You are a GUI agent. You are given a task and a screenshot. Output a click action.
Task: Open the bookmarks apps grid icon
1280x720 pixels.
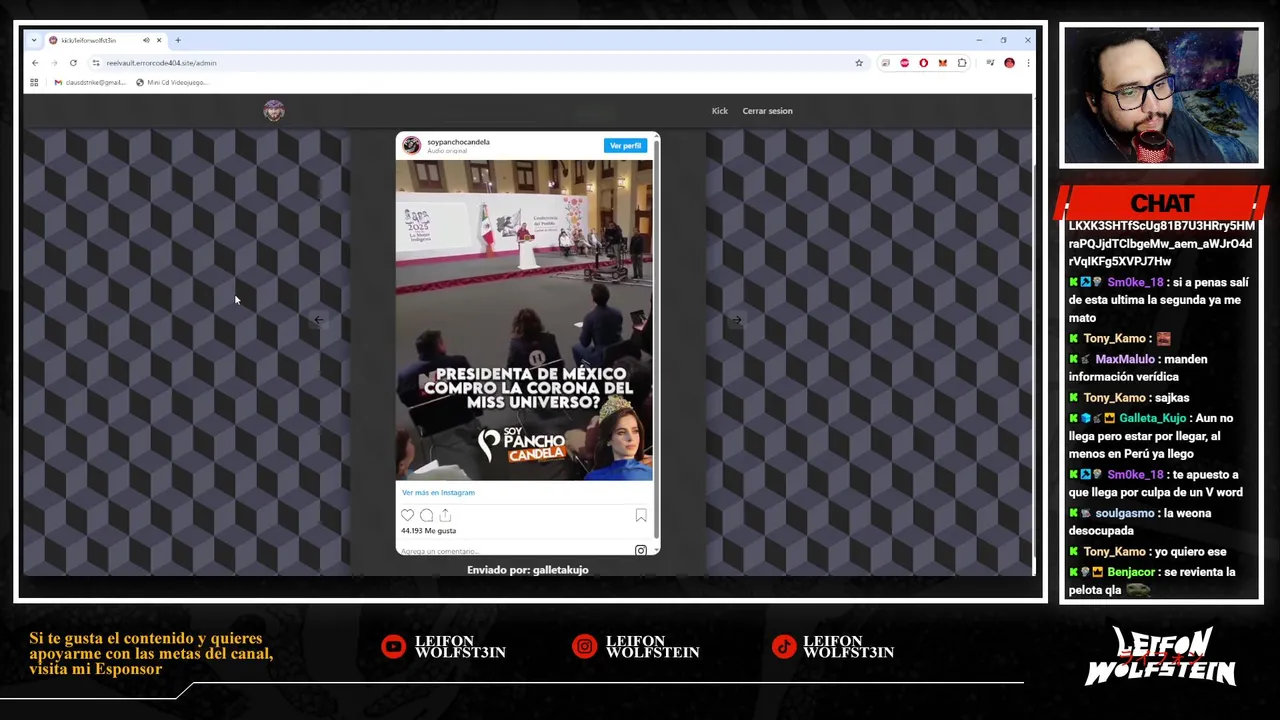point(34,82)
